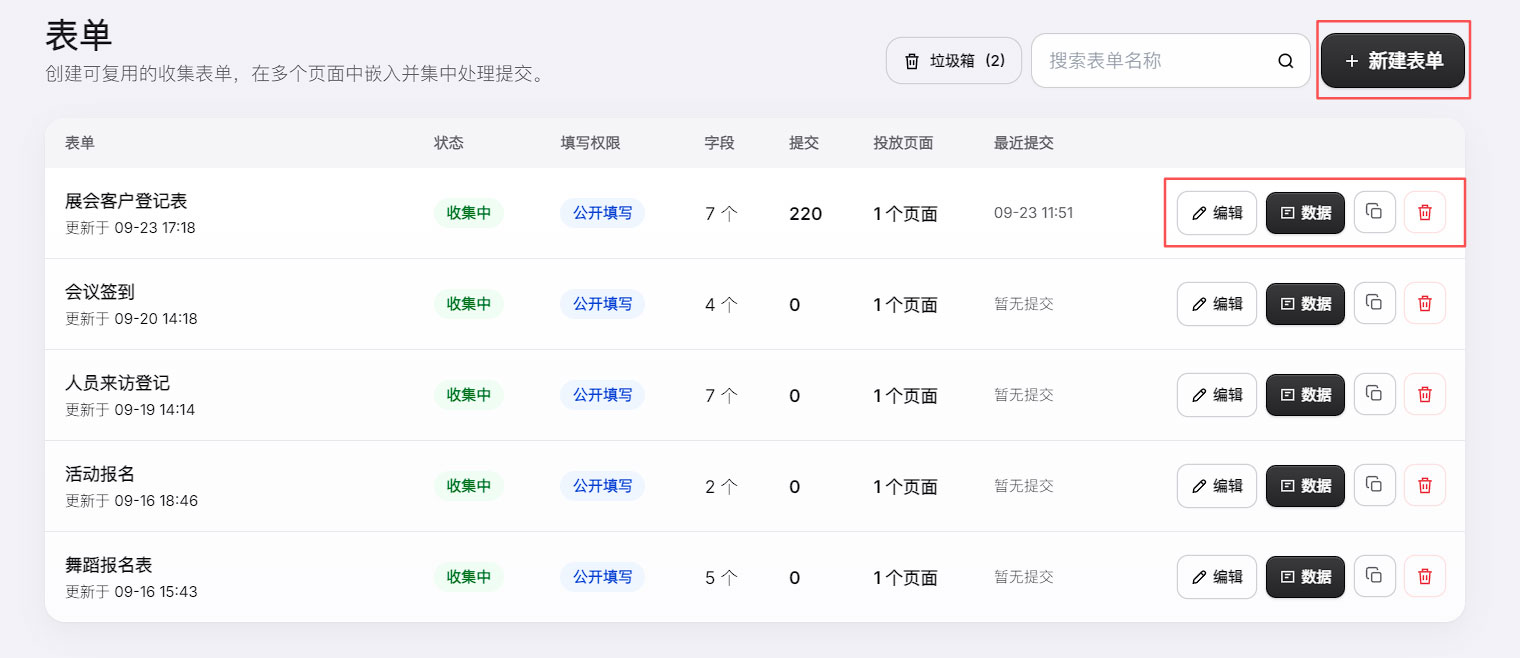
Task: Select the 人员来访登记 form name
Action: [117, 383]
